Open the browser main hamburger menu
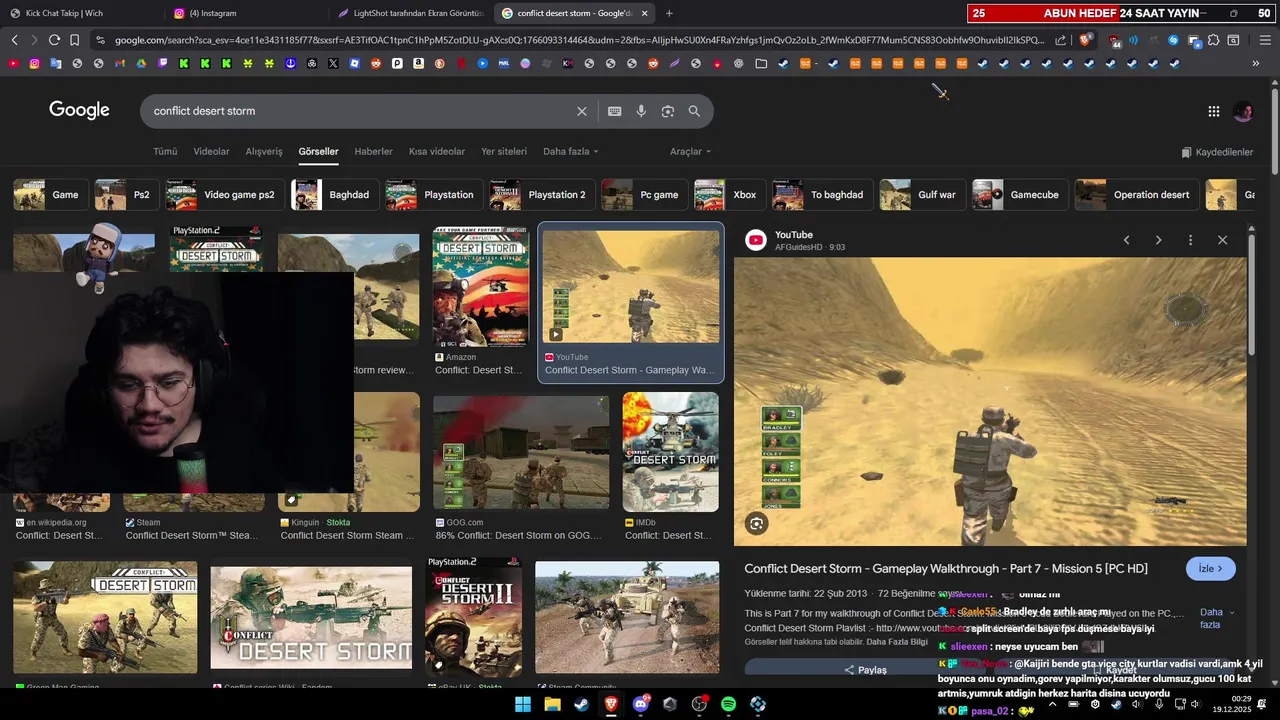Screen dimensions: 1280x720 1265,40
